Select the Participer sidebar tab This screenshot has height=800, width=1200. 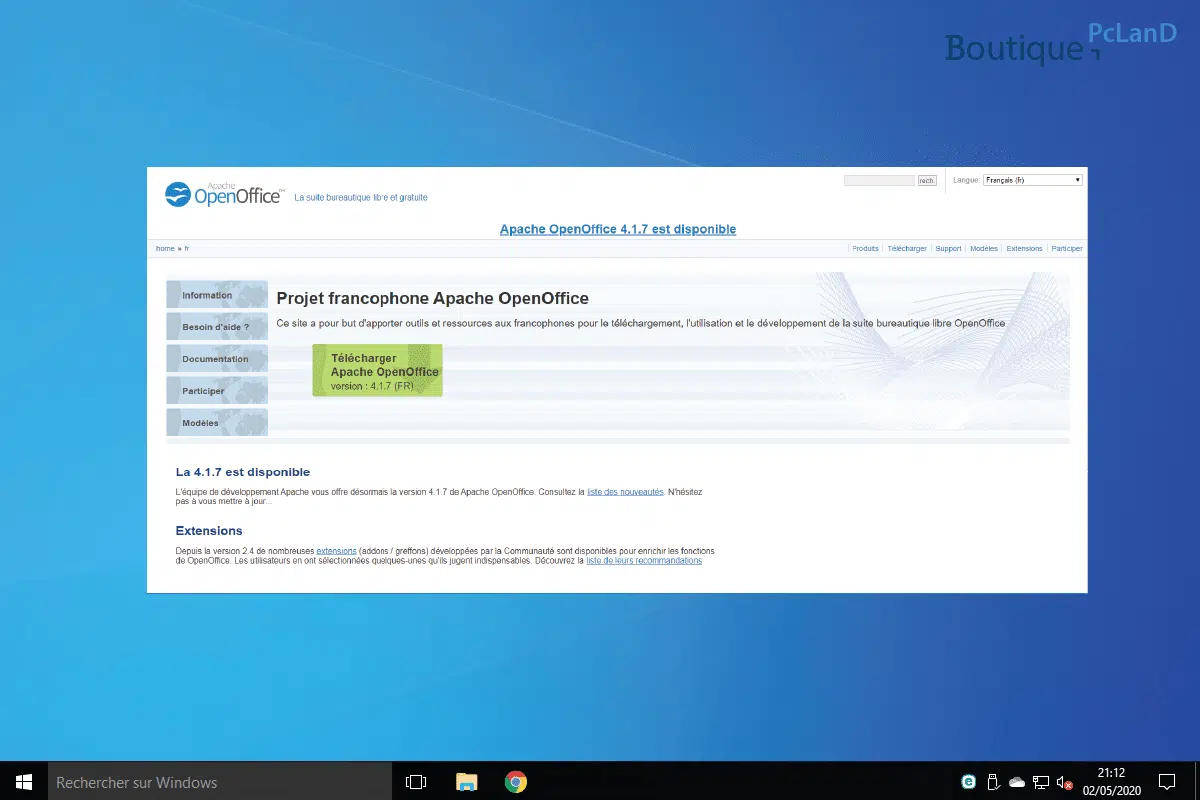(x=217, y=391)
